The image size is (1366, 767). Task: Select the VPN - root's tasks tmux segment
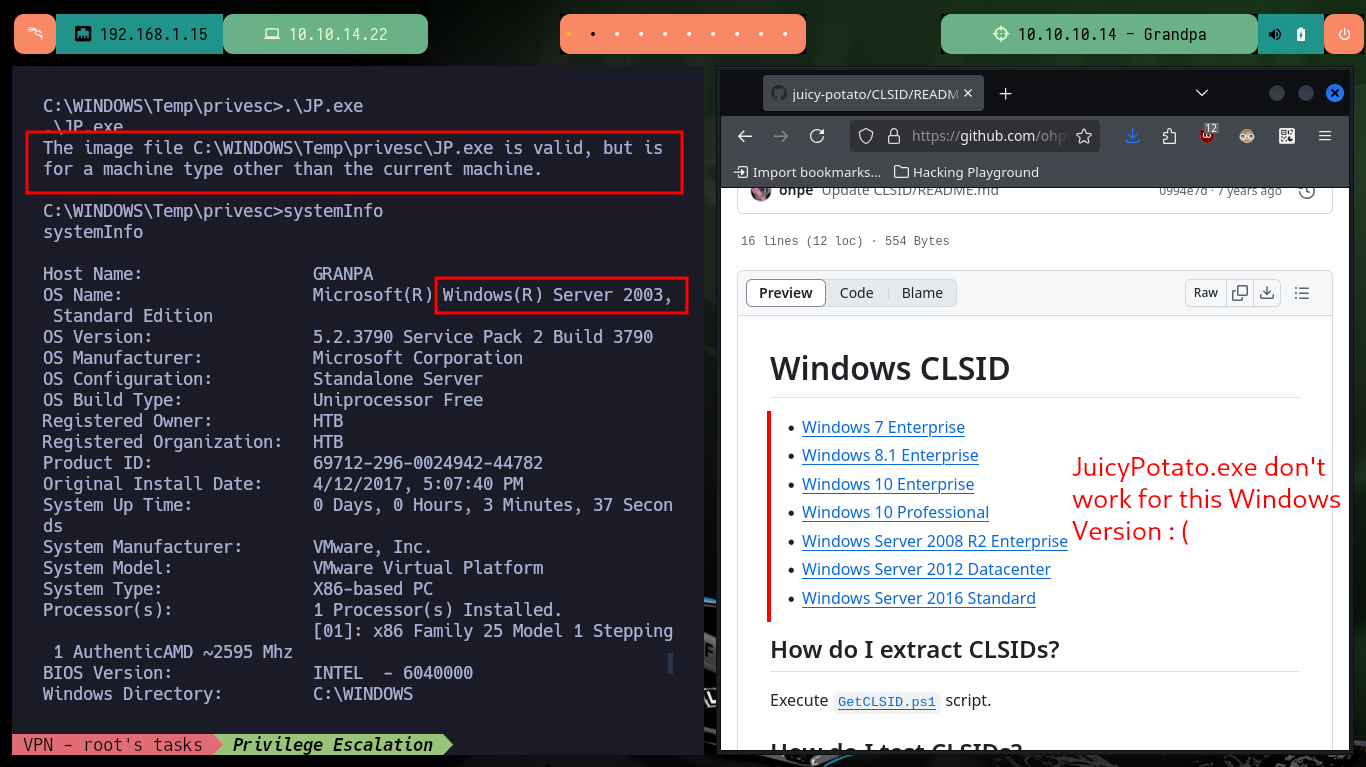(x=113, y=744)
